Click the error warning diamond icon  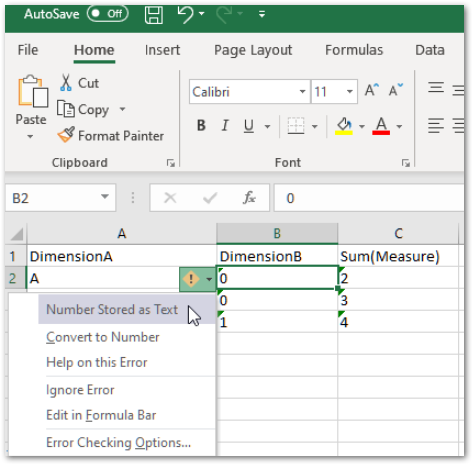pos(191,279)
